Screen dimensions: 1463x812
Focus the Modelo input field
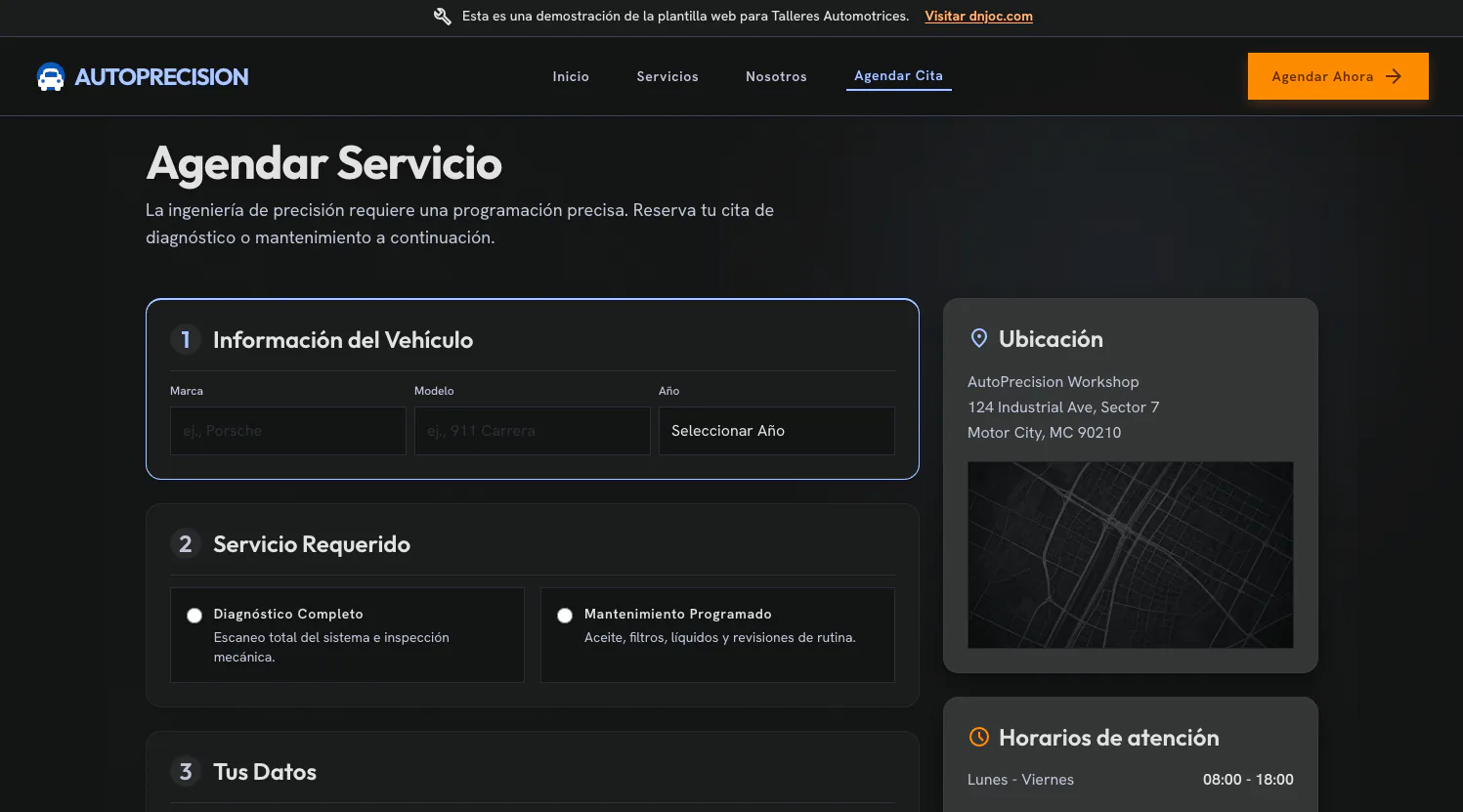click(x=533, y=431)
